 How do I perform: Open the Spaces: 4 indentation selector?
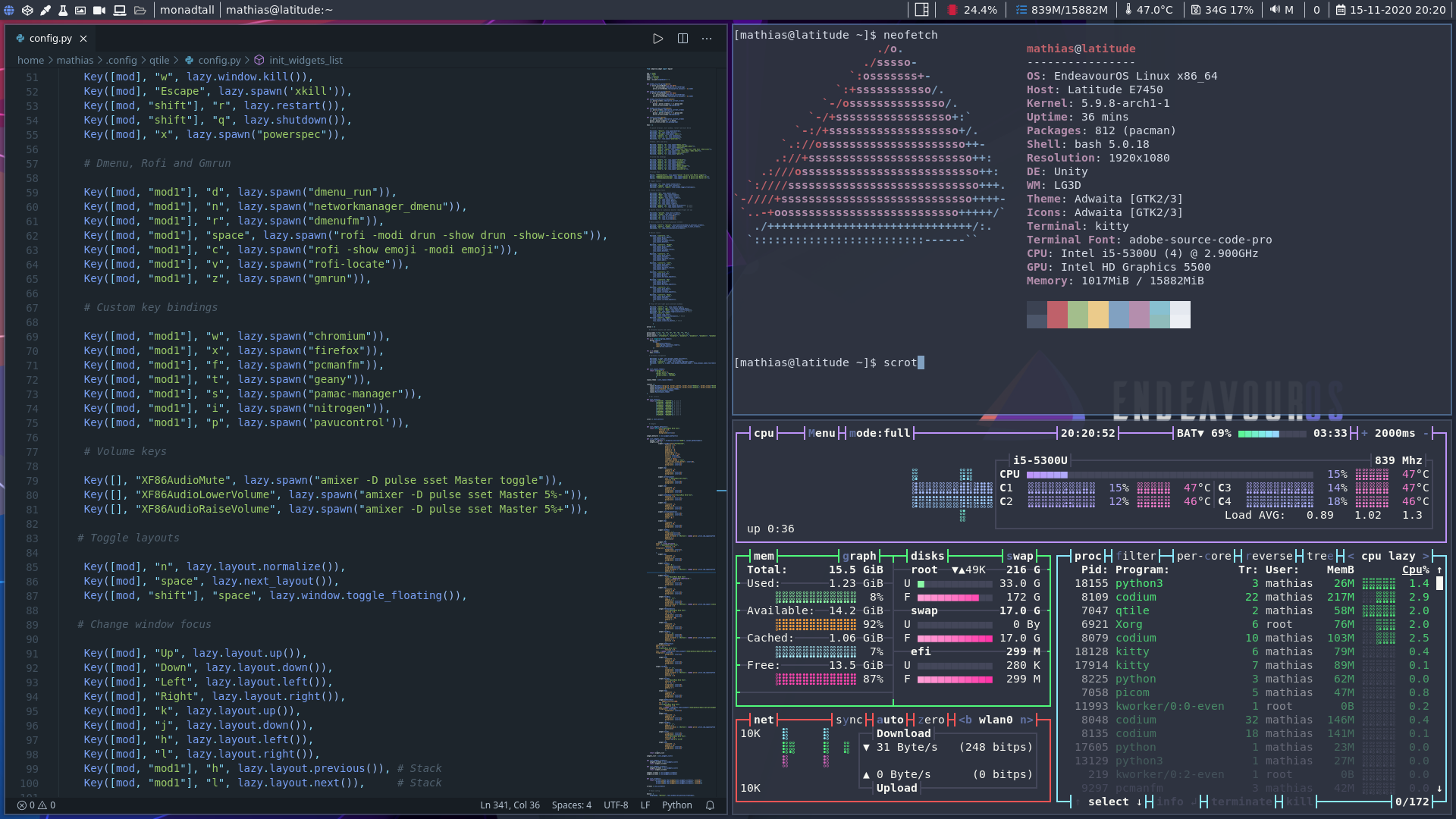click(571, 805)
